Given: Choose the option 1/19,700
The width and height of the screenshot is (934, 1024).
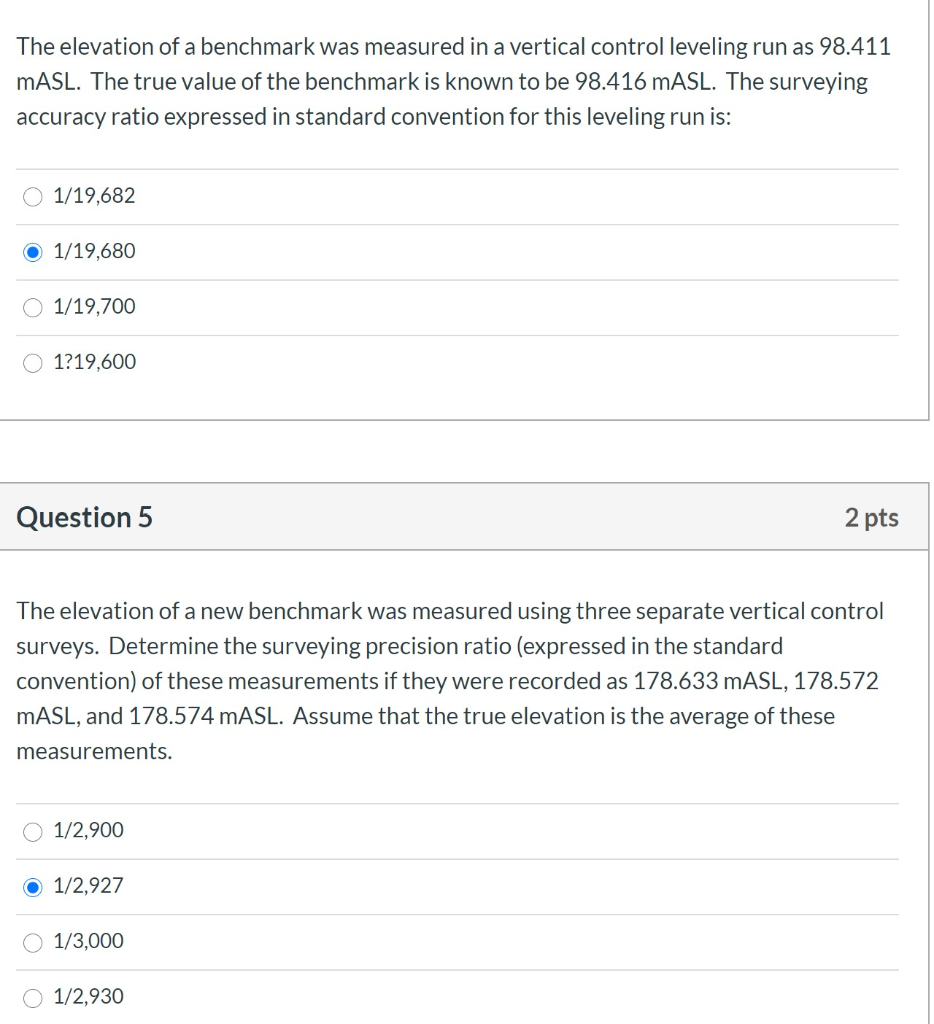Looking at the screenshot, I should tap(31, 307).
